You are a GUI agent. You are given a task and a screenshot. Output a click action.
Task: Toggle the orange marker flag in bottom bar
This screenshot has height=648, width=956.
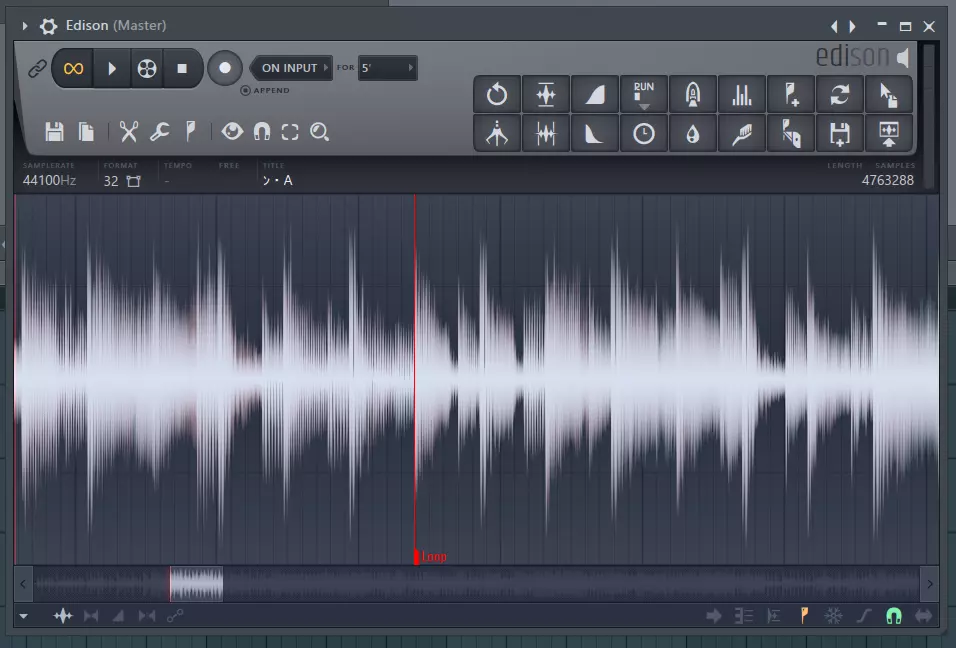click(x=804, y=616)
